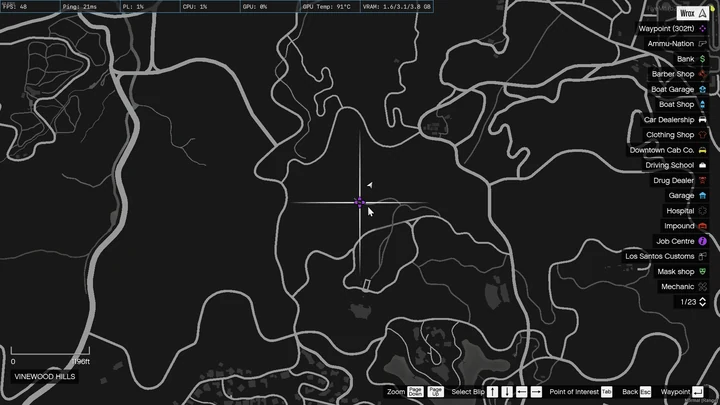Click the Wrox player arrow icon
Screen dimensions: 720x405
[703, 13]
